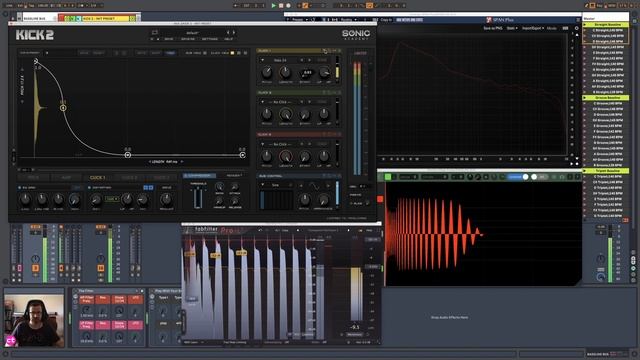Decrease LENGTH with the left arrow
This screenshot has width=640, height=360.
click(150, 162)
